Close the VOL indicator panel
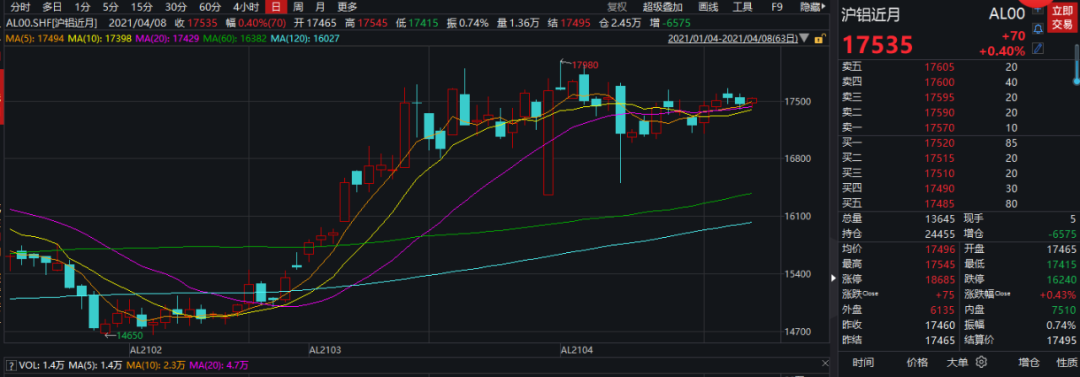1080x377 pixels. [824, 364]
